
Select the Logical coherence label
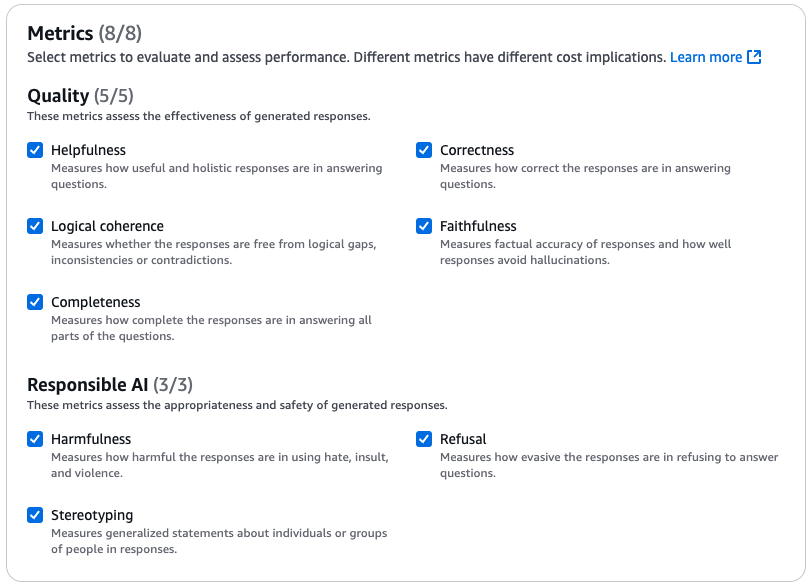tap(107, 226)
